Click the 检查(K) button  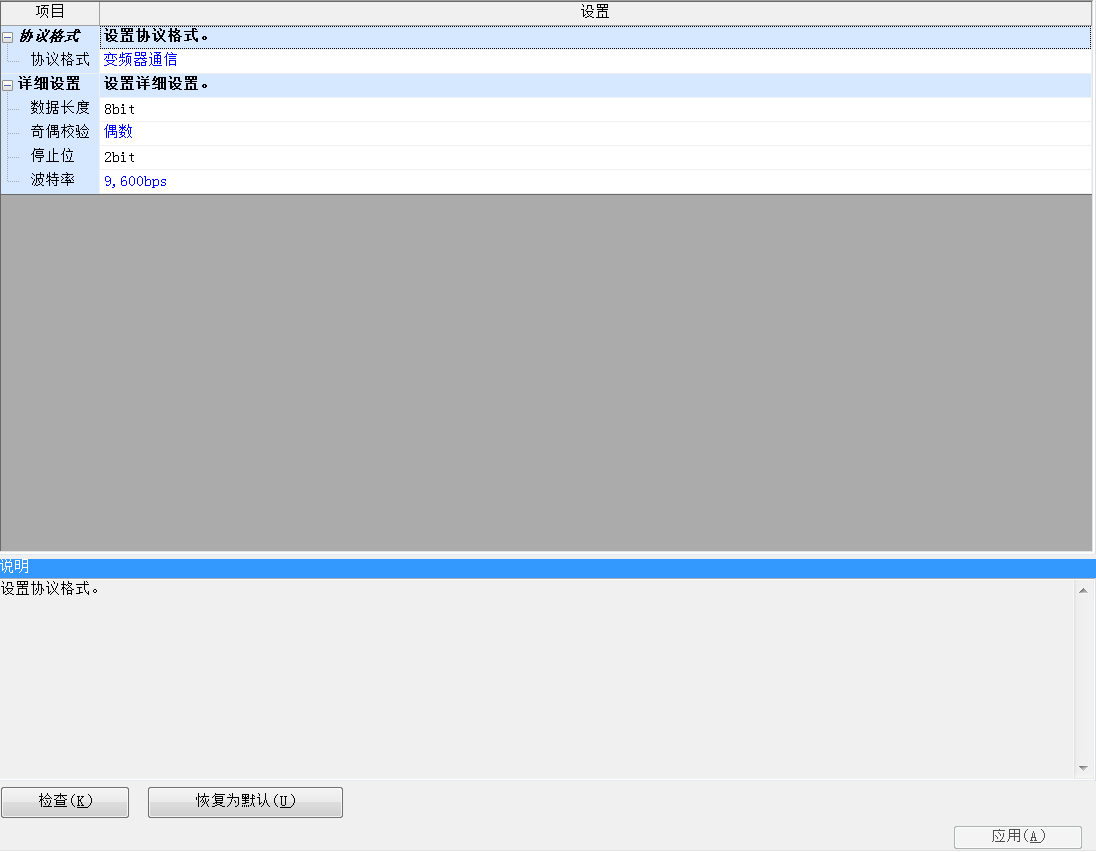pyautogui.click(x=65, y=802)
